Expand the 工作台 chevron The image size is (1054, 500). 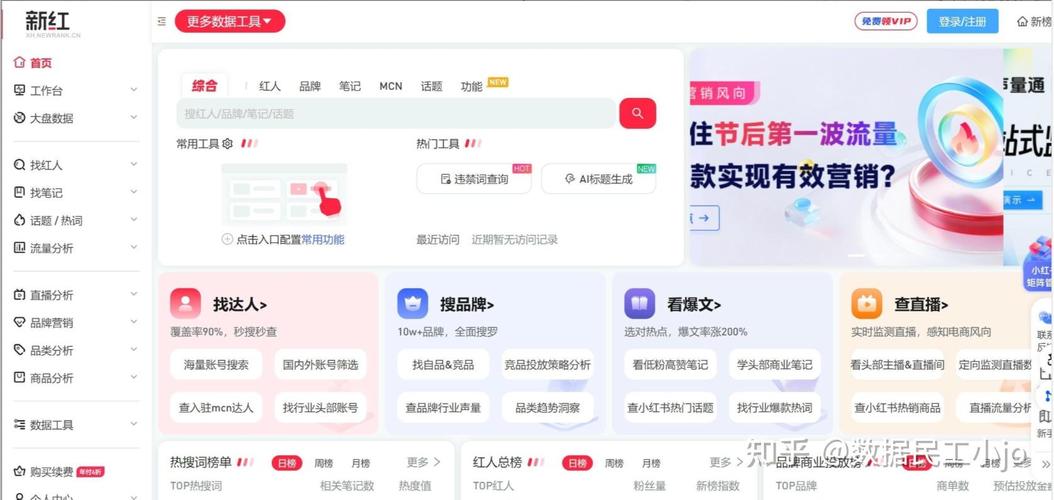(133, 89)
